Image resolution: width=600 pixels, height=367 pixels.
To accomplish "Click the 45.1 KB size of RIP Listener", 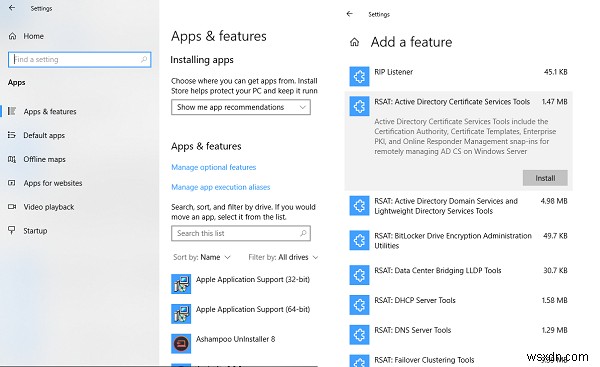I will point(556,72).
